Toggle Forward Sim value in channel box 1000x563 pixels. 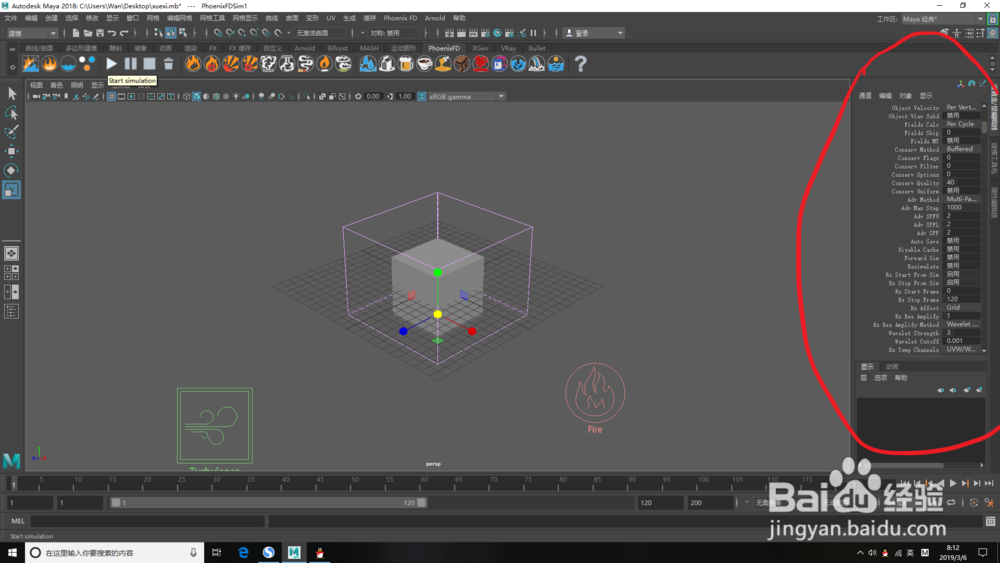[x=962, y=258]
